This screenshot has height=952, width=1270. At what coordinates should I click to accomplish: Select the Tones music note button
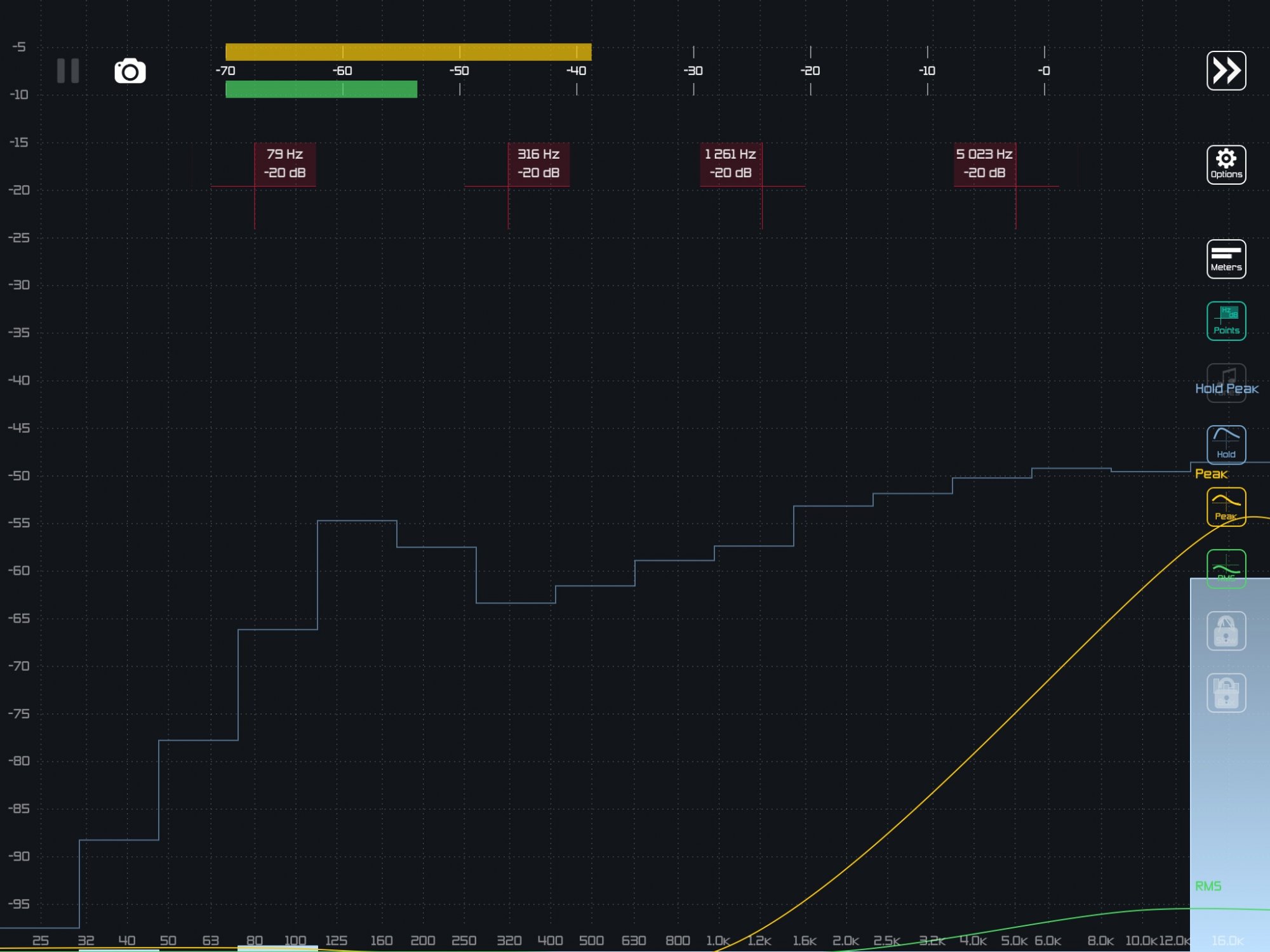[x=1229, y=374]
